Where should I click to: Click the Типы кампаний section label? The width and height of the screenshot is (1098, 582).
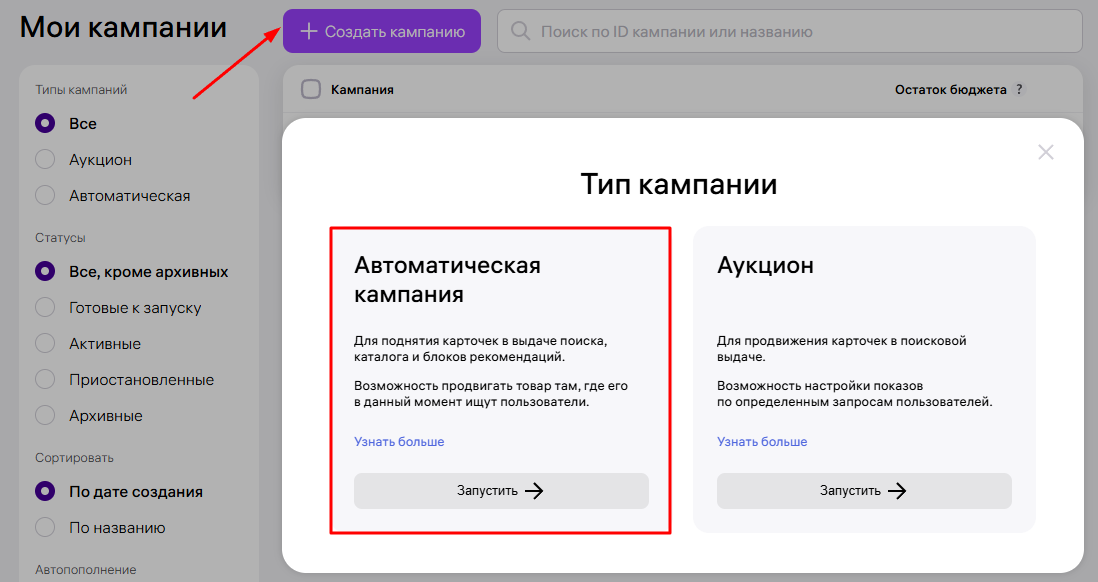point(81,90)
